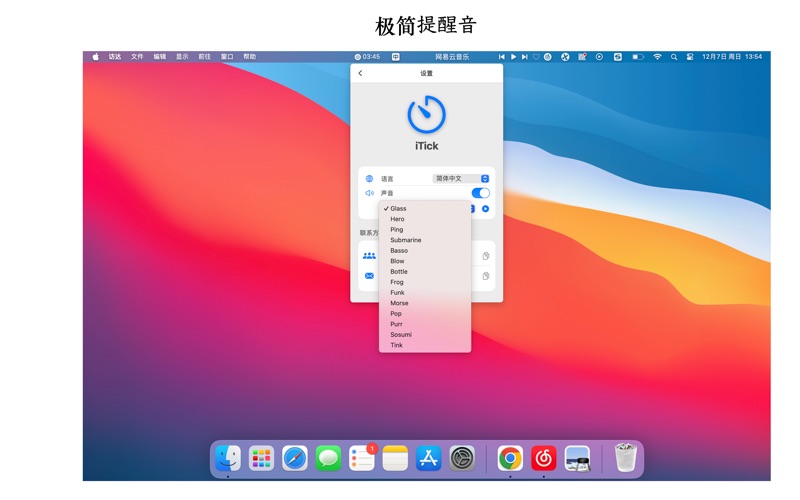
Task: Click the input method icon in menu bar
Action: point(395,57)
